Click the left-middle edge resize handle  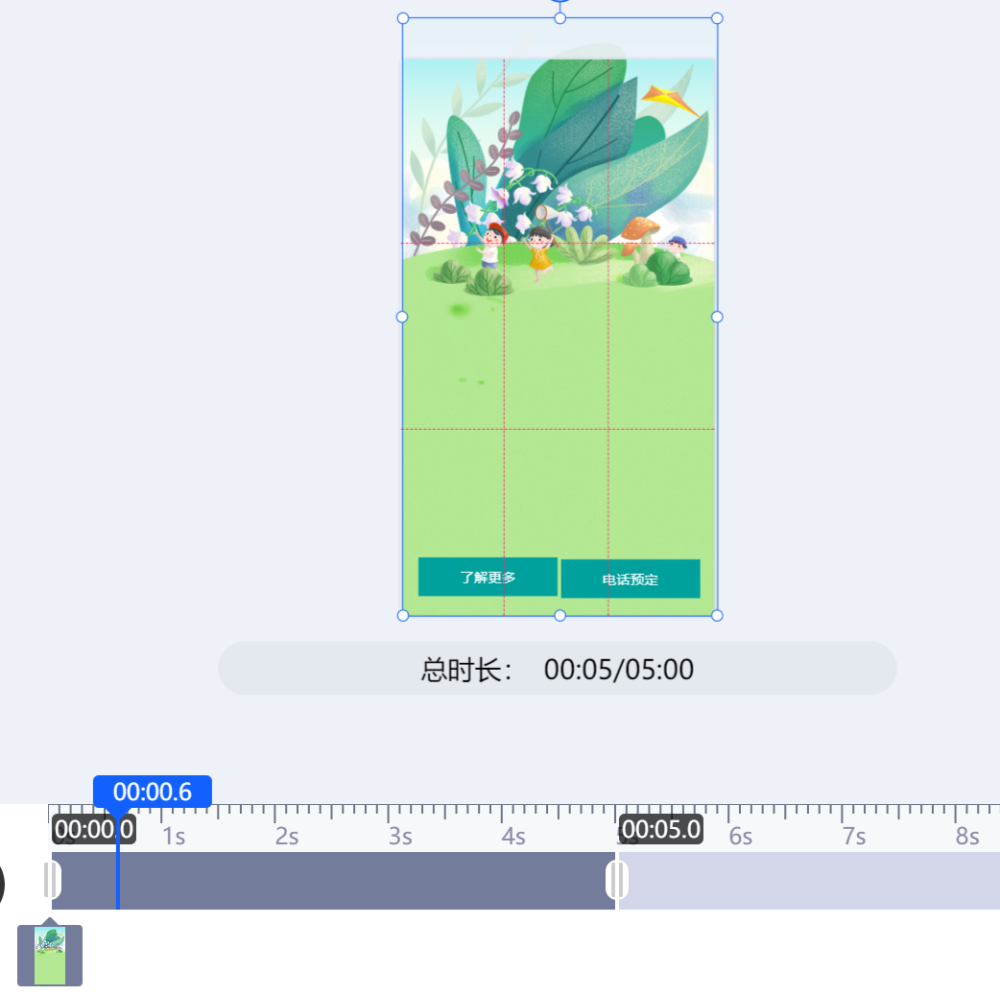[x=403, y=317]
